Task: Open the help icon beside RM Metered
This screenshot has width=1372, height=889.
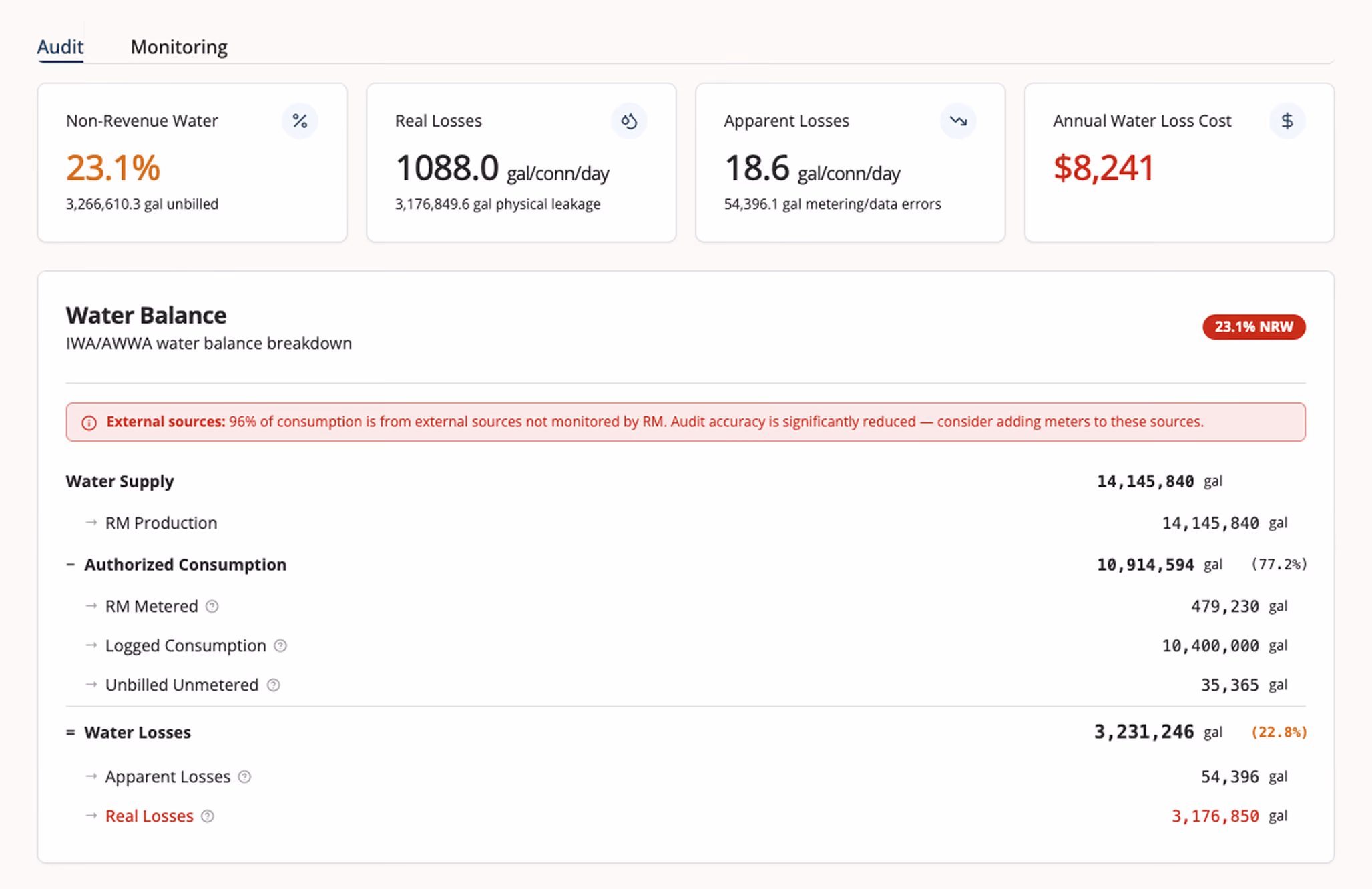Action: (212, 606)
